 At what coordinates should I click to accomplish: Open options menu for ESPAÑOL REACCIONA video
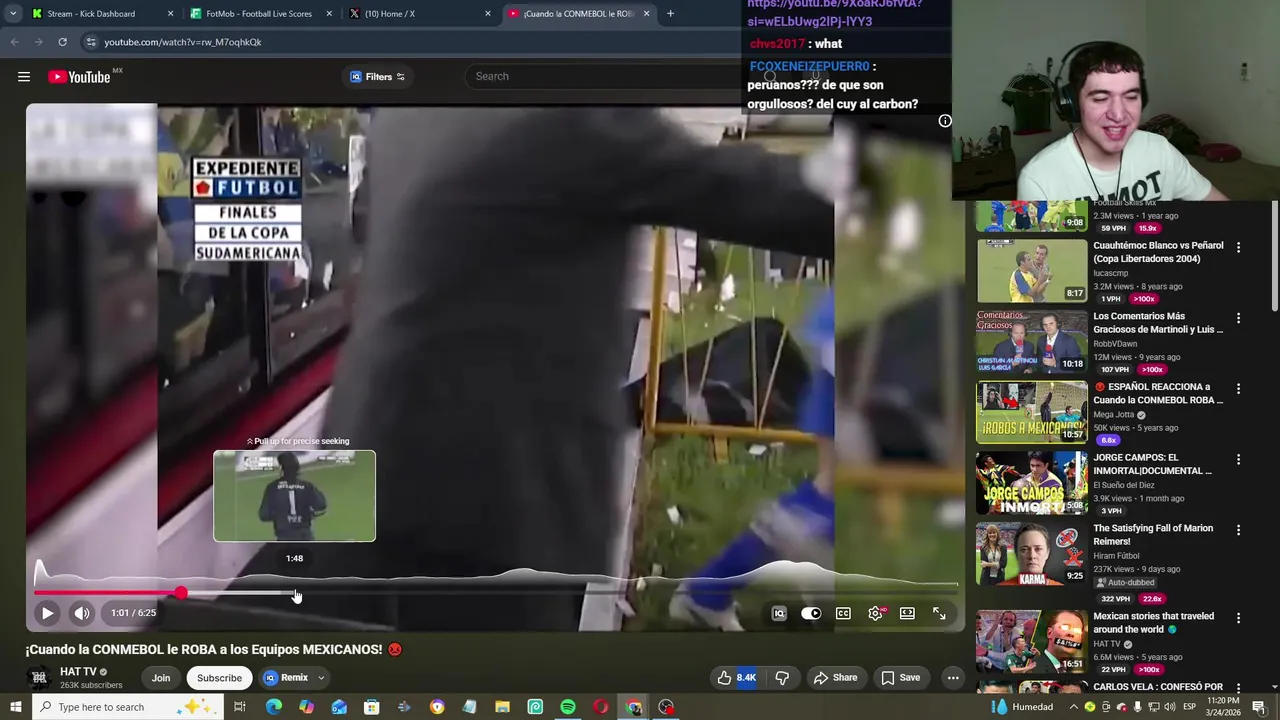pos(1238,388)
